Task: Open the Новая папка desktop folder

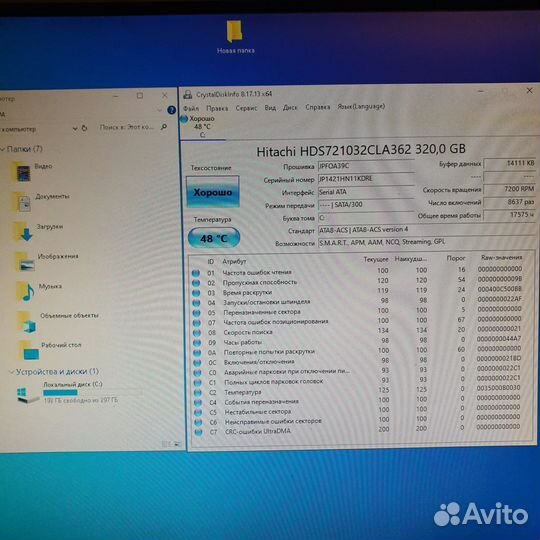Action: pyautogui.click(x=235, y=37)
